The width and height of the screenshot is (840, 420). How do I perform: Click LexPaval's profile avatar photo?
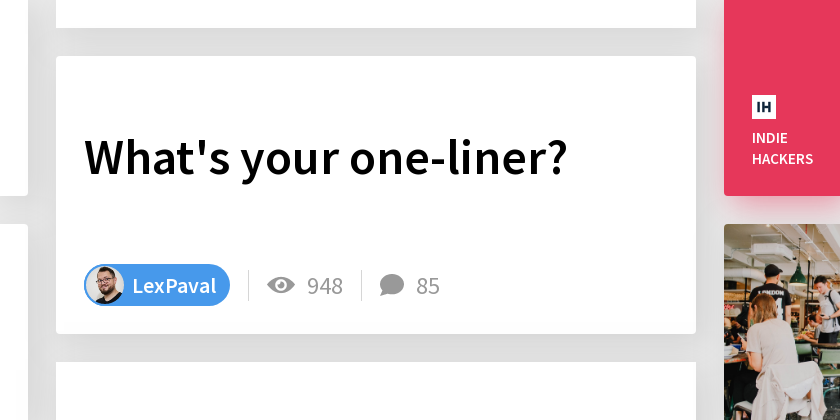click(106, 285)
